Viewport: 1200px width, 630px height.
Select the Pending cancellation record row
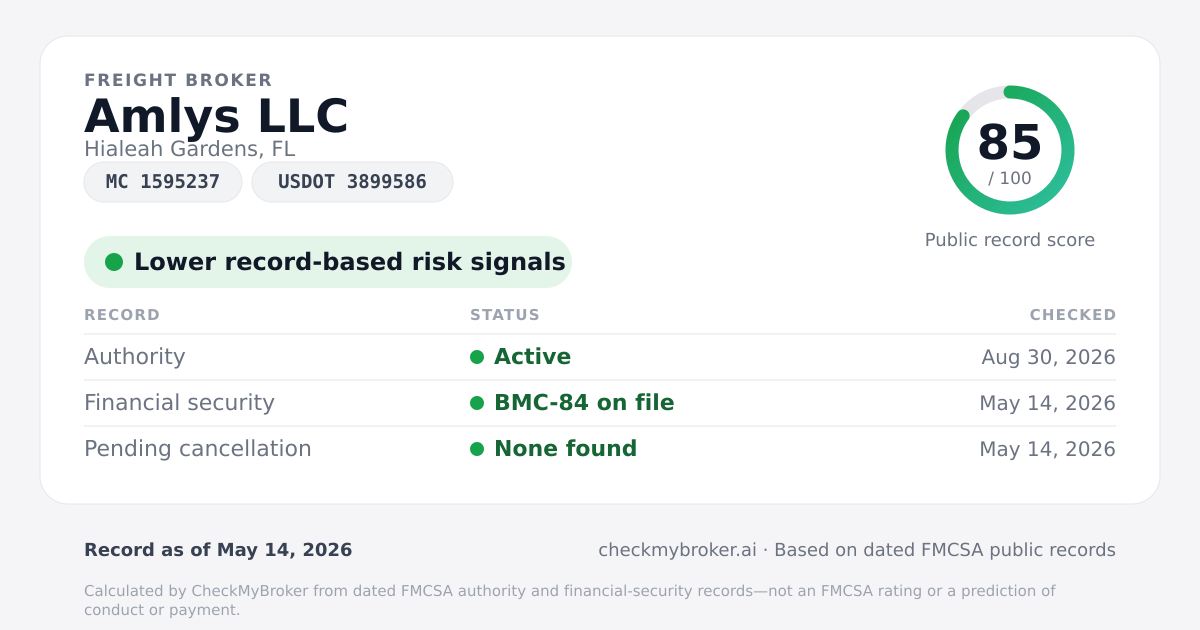click(600, 449)
